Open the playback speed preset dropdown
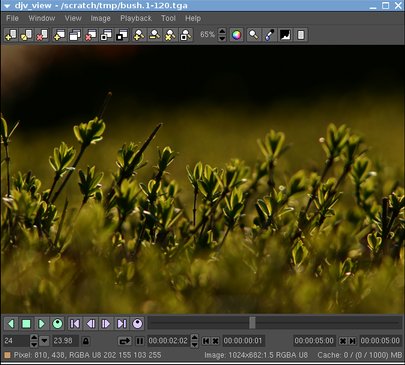The image size is (405, 365). [44, 341]
